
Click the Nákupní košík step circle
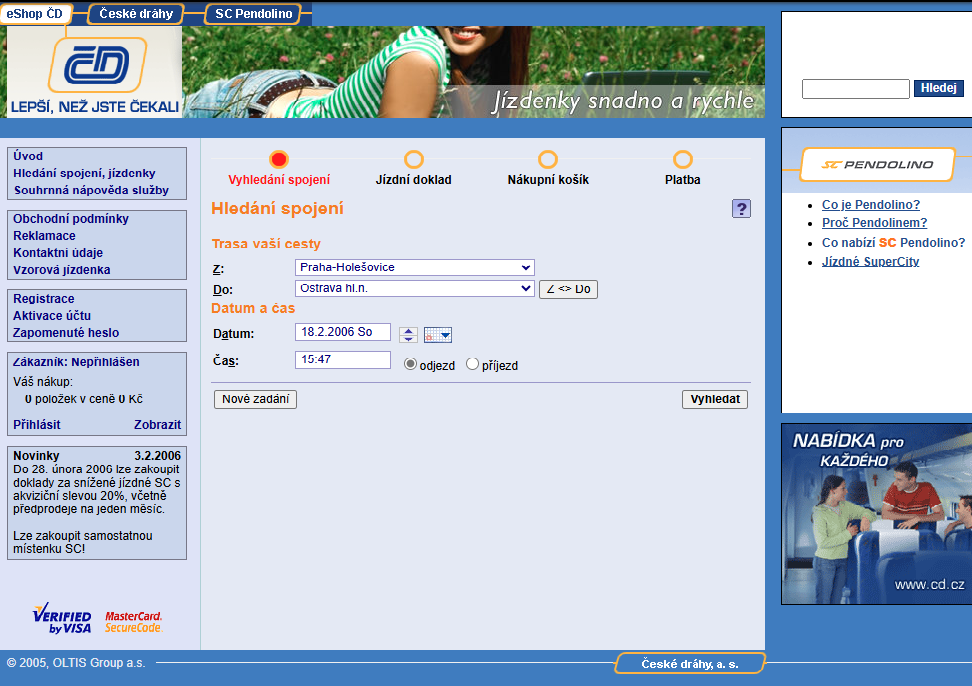click(548, 158)
